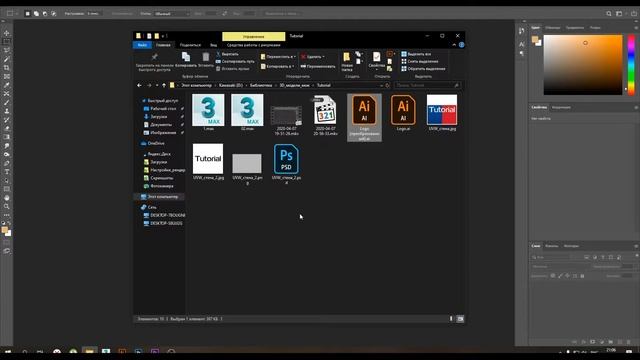Image resolution: width=640 pixels, height=360 pixels.
Task: Click the Copy icon in Explorer ribbon
Action: click(x=186, y=57)
